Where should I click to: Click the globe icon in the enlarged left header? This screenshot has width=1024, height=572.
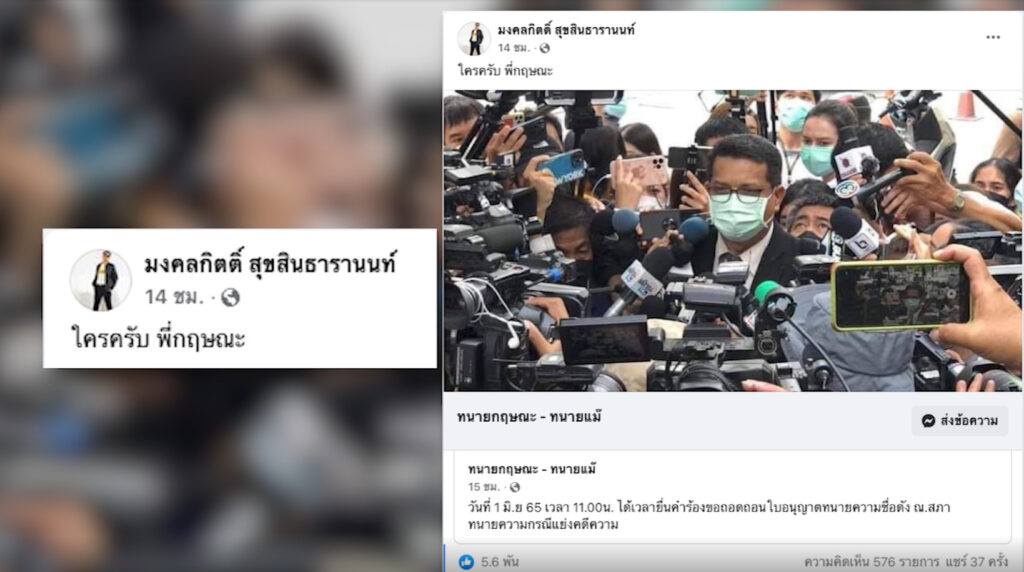230,297
